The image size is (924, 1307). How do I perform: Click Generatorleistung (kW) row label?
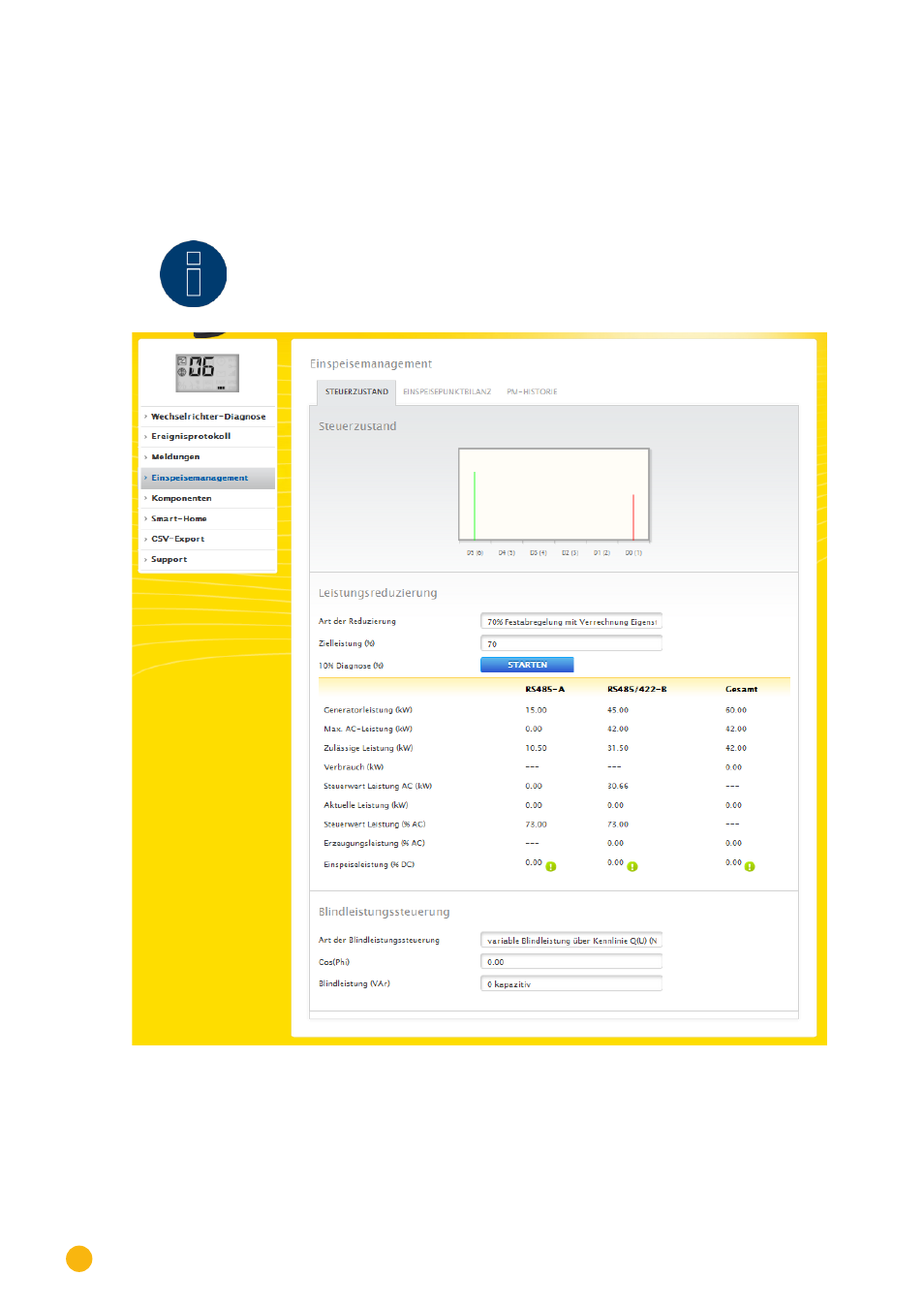point(368,710)
